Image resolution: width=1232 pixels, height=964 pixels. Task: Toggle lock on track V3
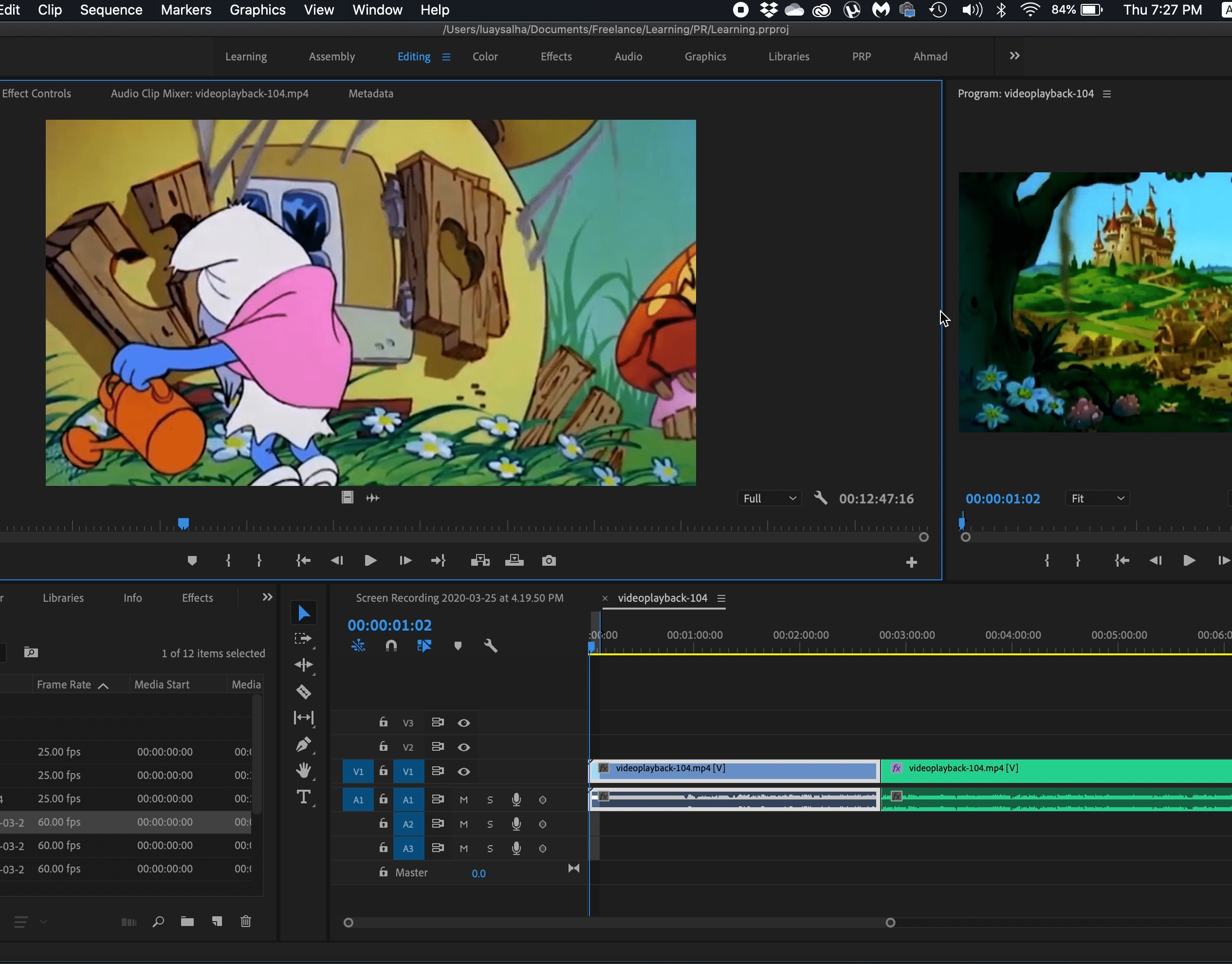[383, 722]
